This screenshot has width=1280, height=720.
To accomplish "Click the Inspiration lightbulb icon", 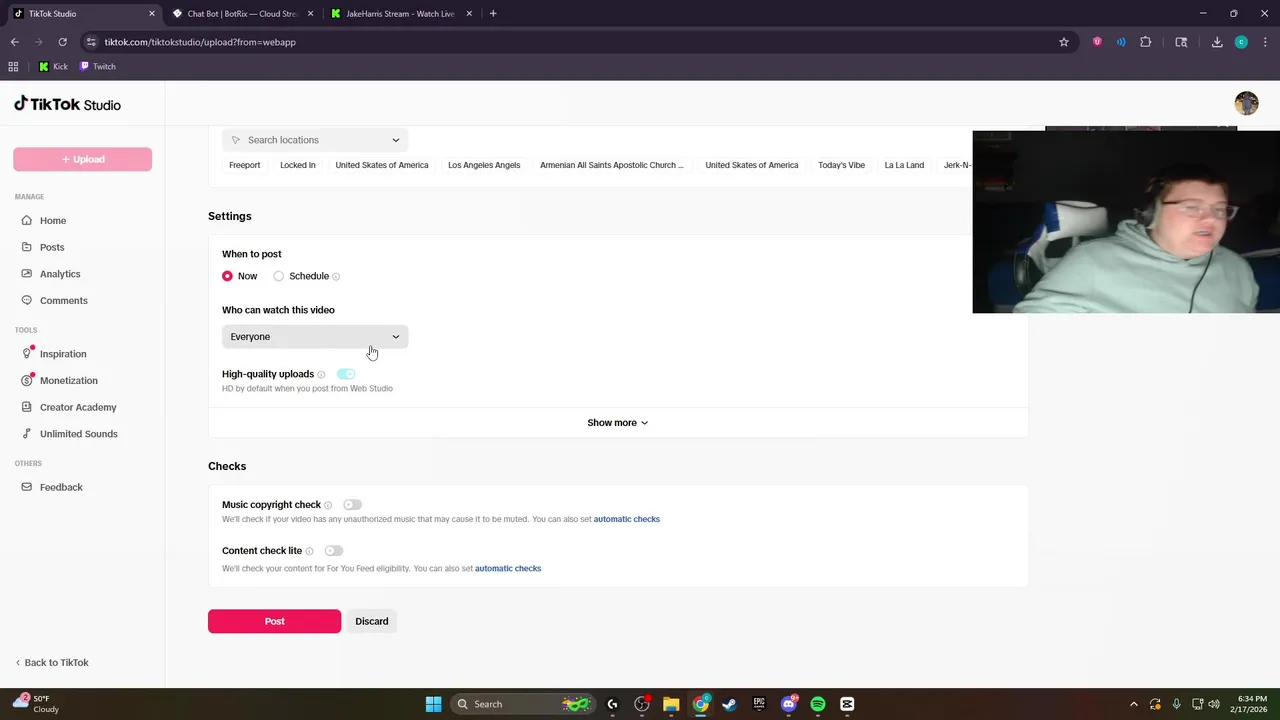I will point(27,354).
